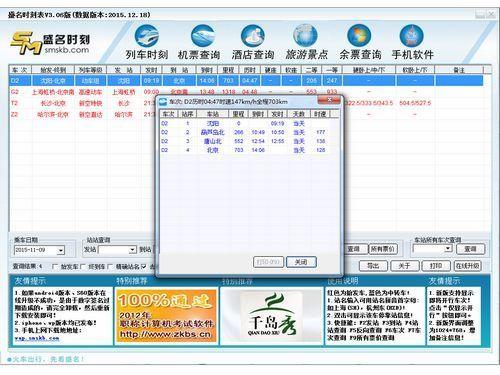Click the 在线升级 online upgrade button

tap(468, 266)
